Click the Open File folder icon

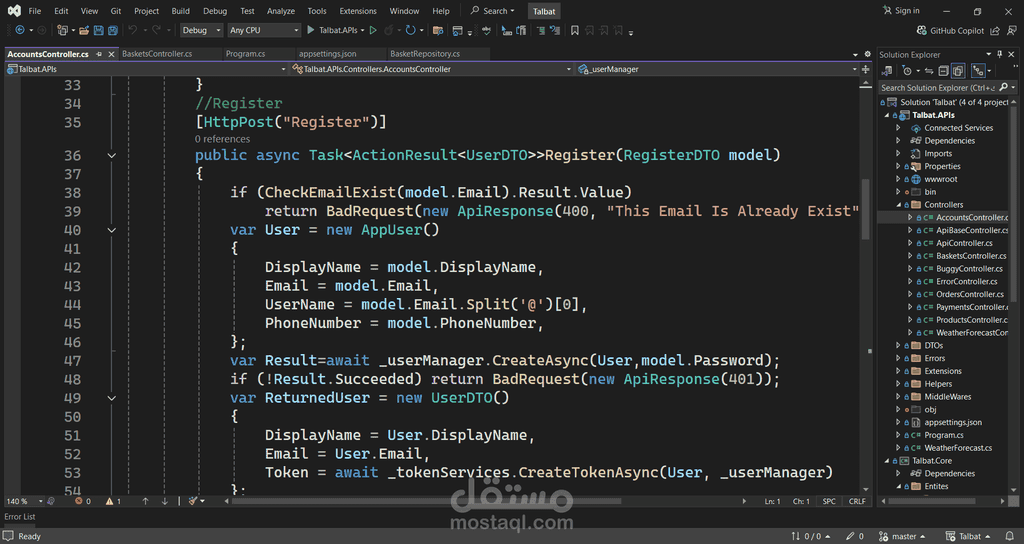[x=84, y=30]
